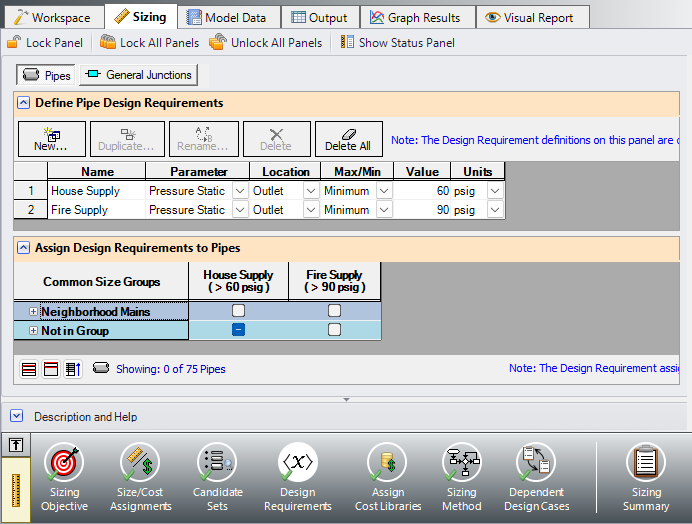The image size is (692, 524).
Task: Toggle House Supply for Not in Group
Action: click(238, 330)
